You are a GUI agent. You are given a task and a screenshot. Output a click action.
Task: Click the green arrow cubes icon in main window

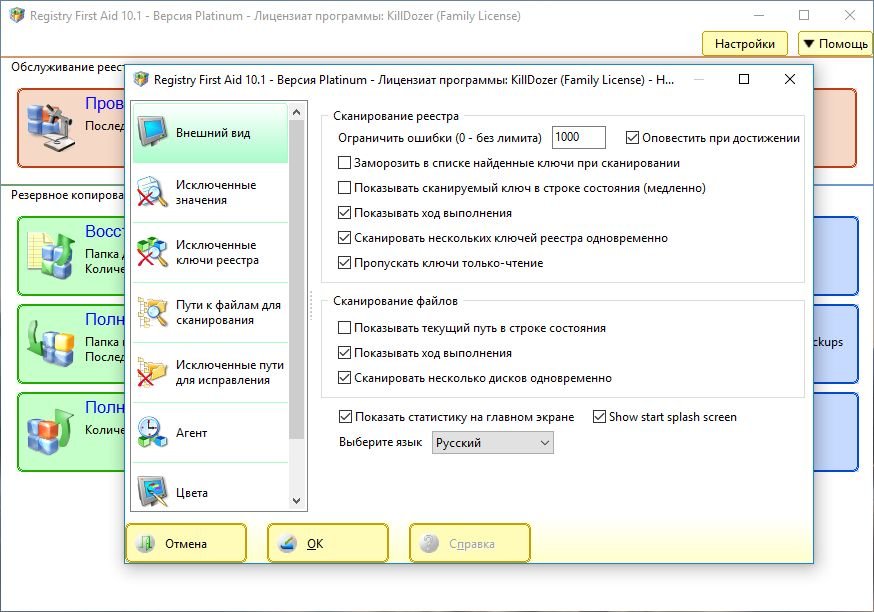click(51, 343)
